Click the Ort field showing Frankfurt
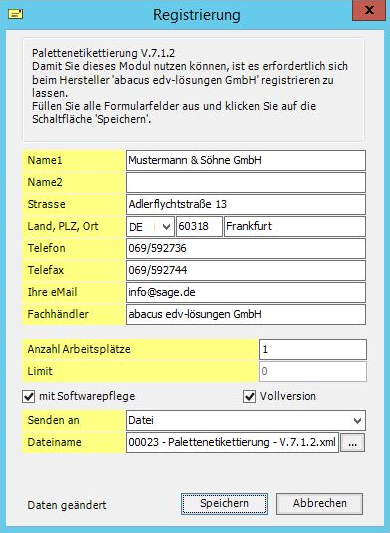390x533 pixels. click(x=295, y=226)
